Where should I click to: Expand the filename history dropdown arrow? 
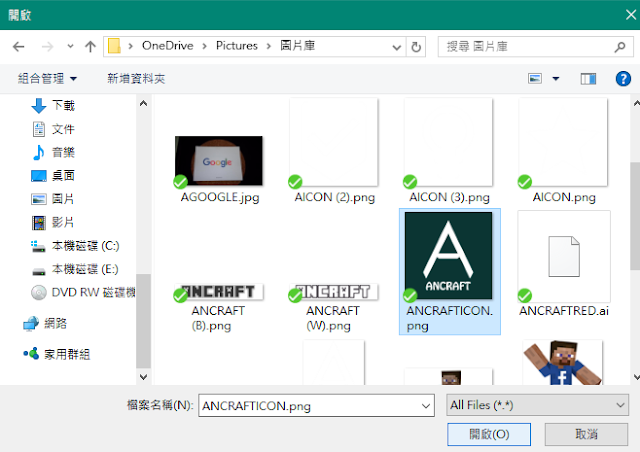click(x=426, y=406)
